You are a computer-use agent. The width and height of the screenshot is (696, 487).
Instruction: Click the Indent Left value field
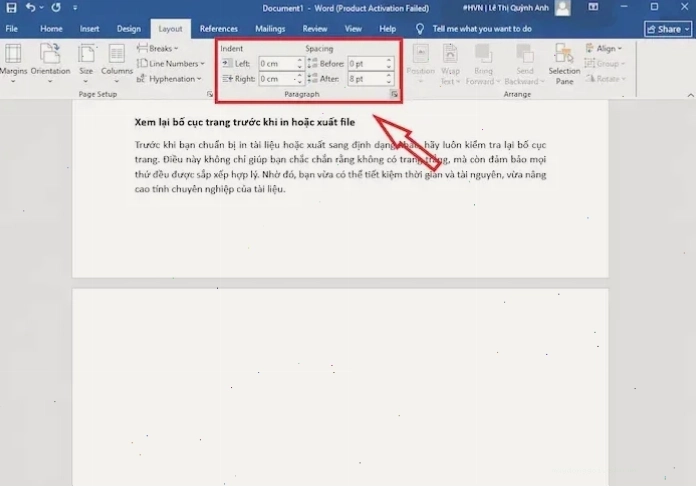click(277, 63)
